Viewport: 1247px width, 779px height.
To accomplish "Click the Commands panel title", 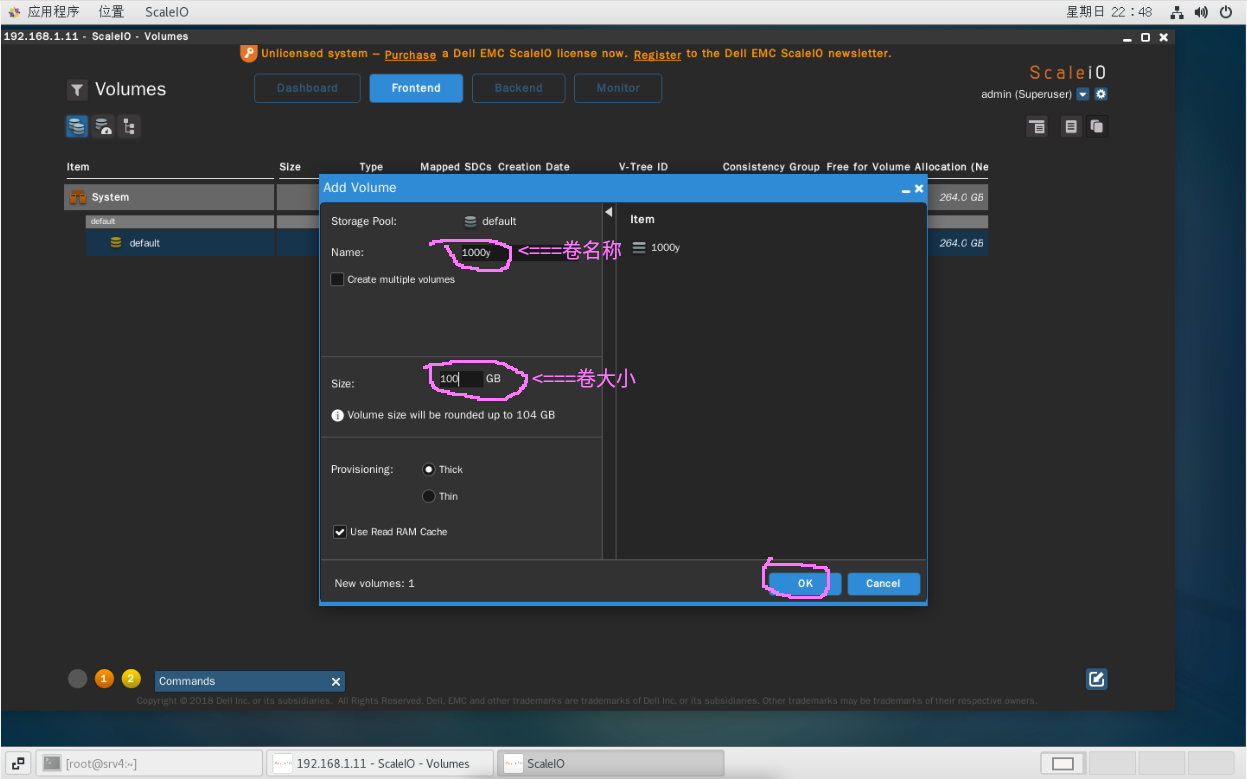I will coord(187,681).
